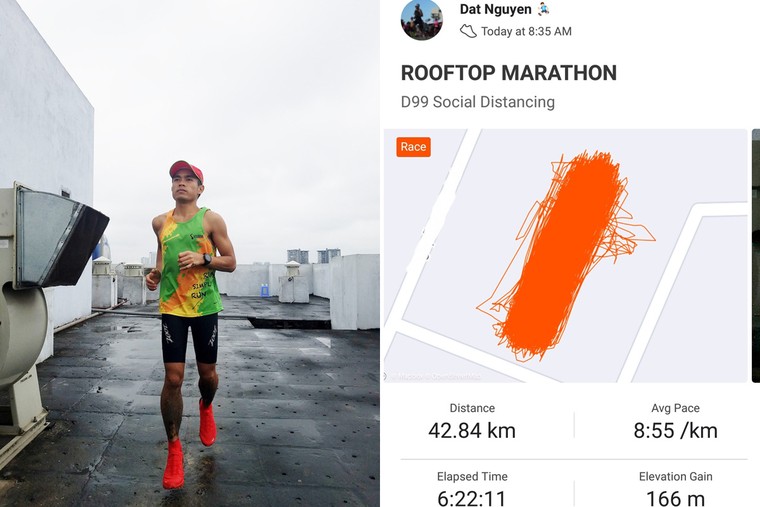Select the Distance 42.84 km stat
Screen dimensions: 760x507
[x=472, y=424]
